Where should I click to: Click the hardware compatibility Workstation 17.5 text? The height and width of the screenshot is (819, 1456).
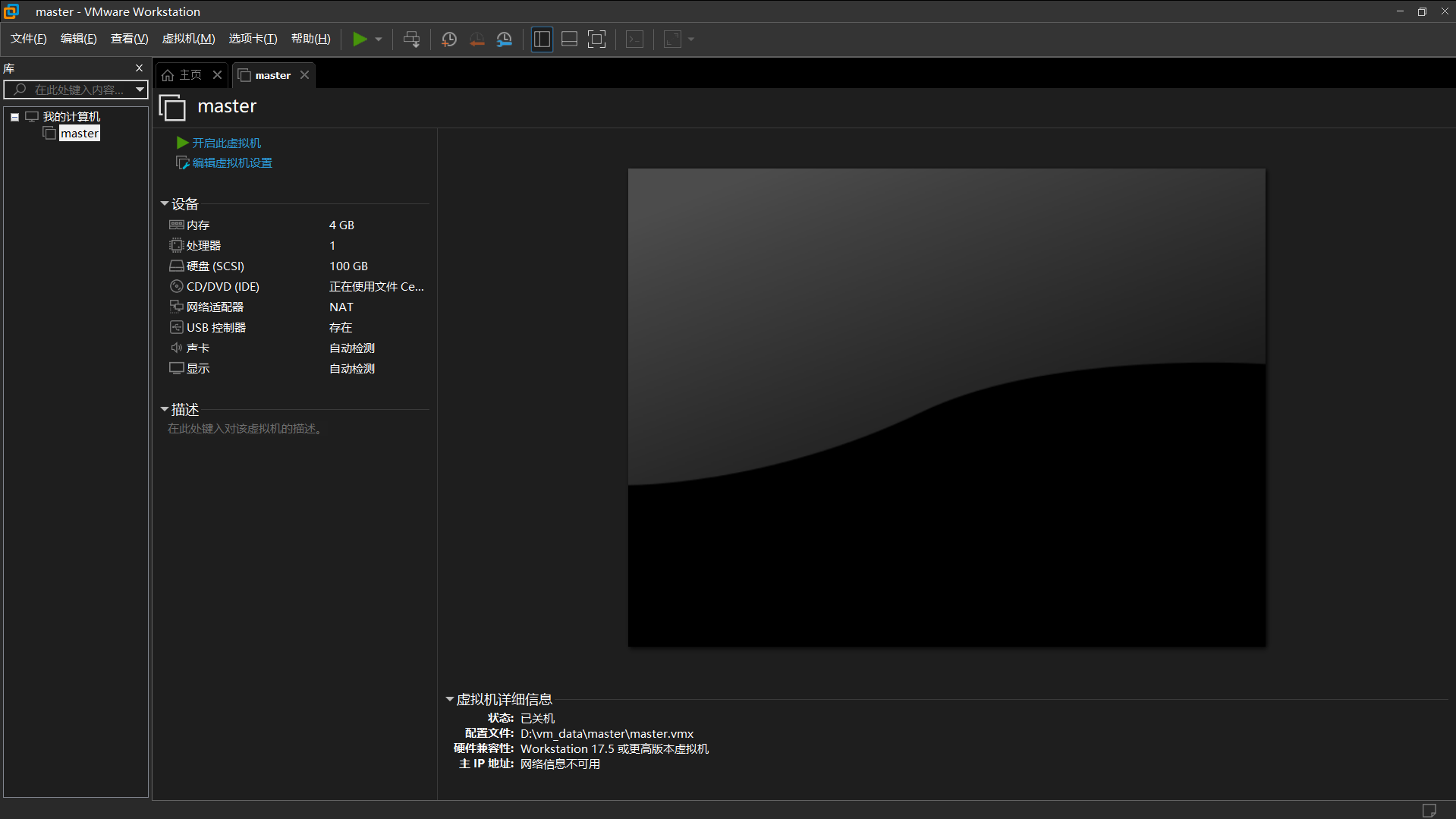pyautogui.click(x=615, y=749)
